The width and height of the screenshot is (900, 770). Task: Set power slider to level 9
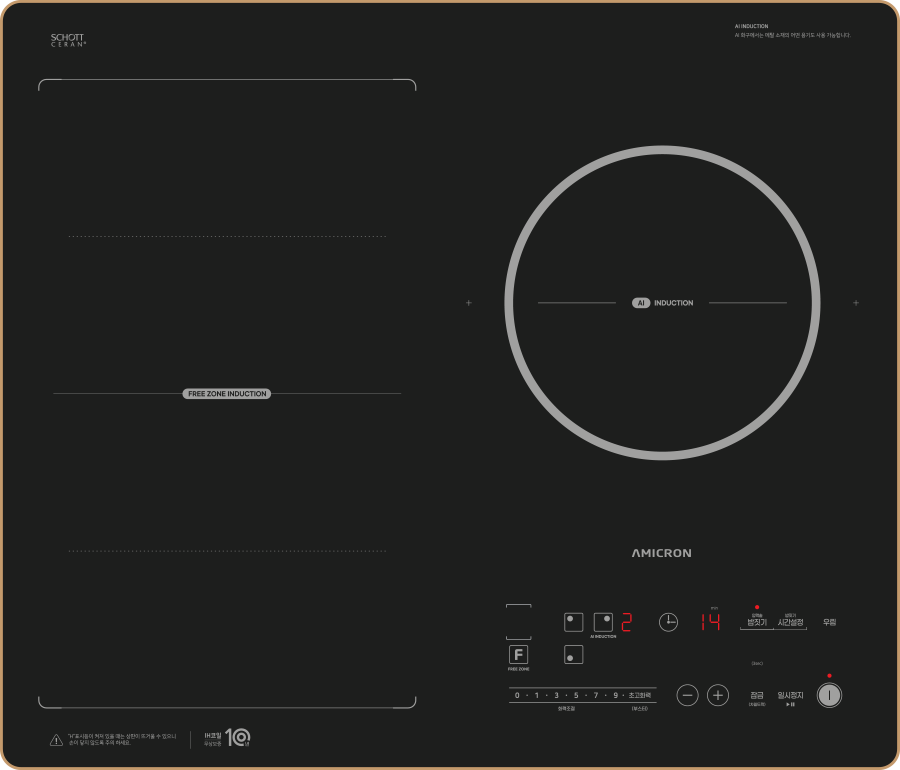click(x=615, y=695)
